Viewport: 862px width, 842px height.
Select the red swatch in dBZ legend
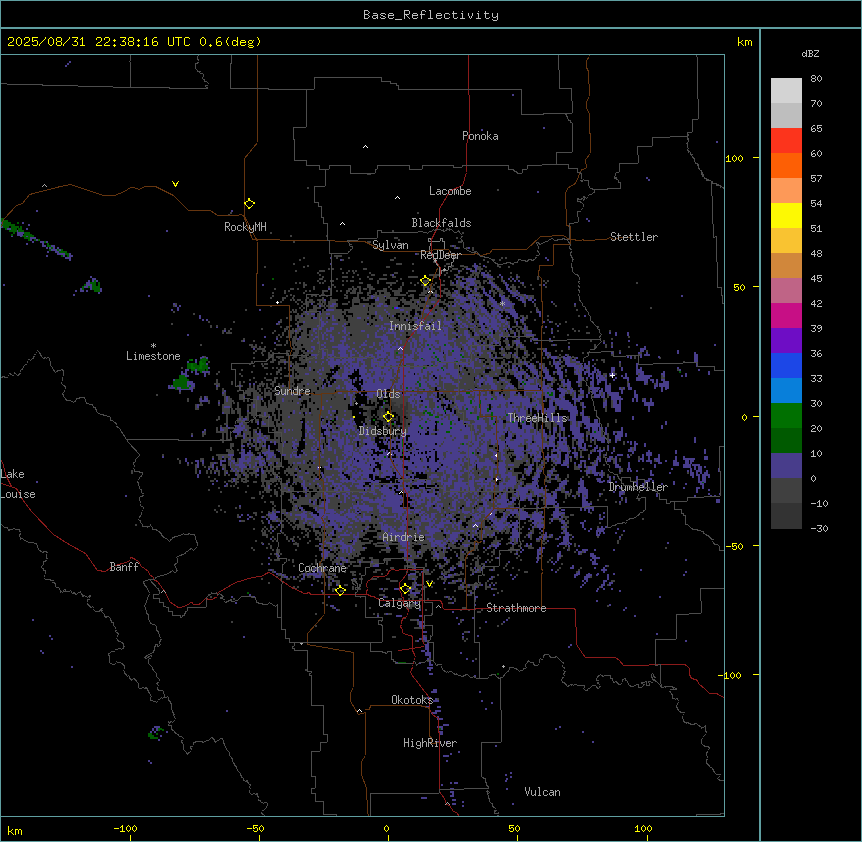click(x=786, y=140)
